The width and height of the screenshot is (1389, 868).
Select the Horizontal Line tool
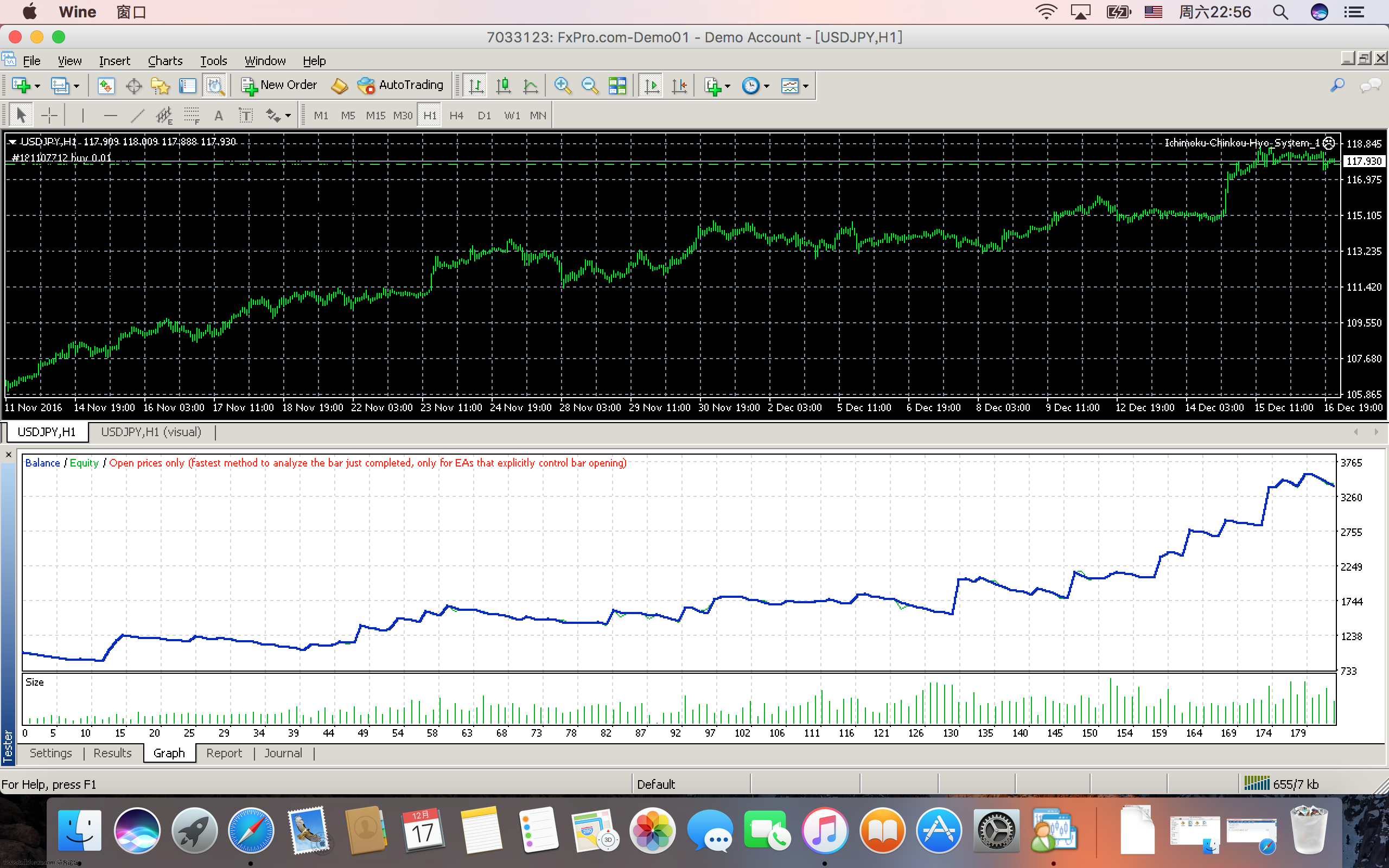[110, 116]
